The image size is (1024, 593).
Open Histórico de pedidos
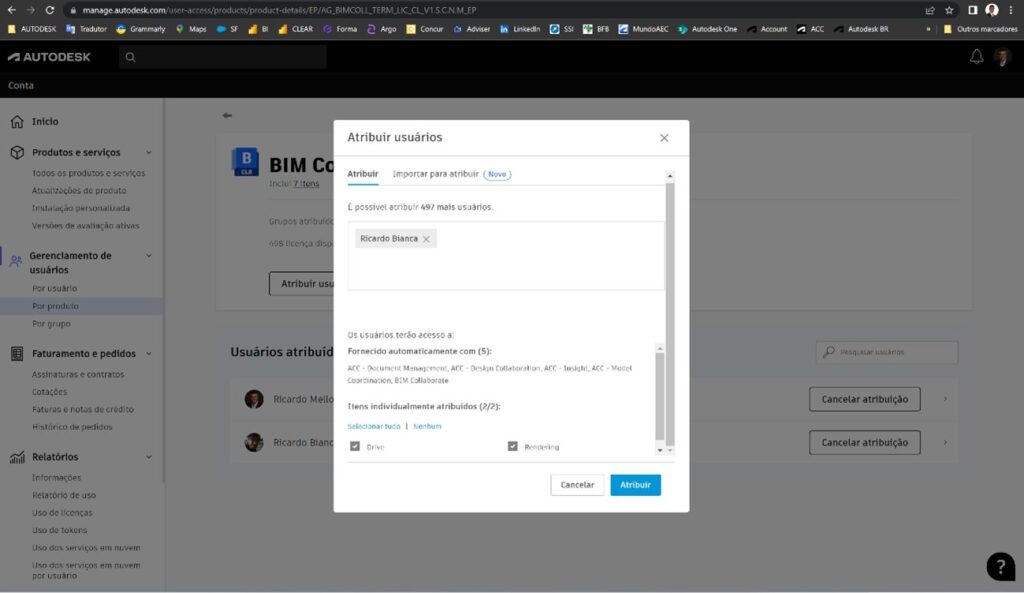[72, 426]
